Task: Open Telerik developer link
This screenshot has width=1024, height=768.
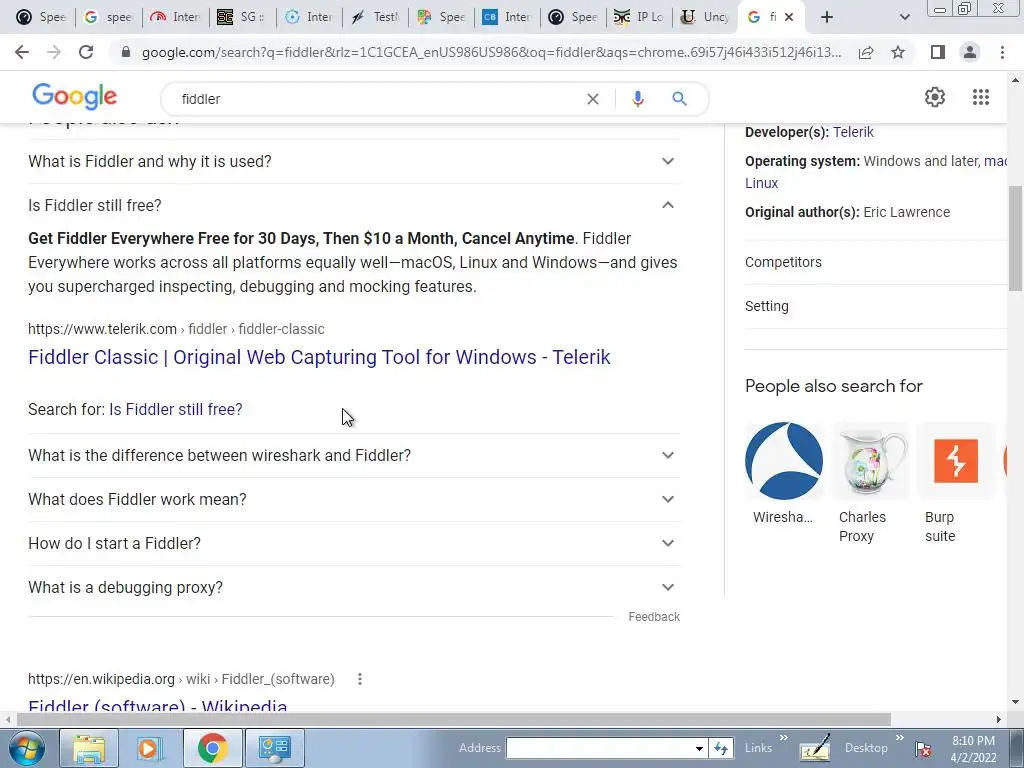Action: click(x=853, y=132)
